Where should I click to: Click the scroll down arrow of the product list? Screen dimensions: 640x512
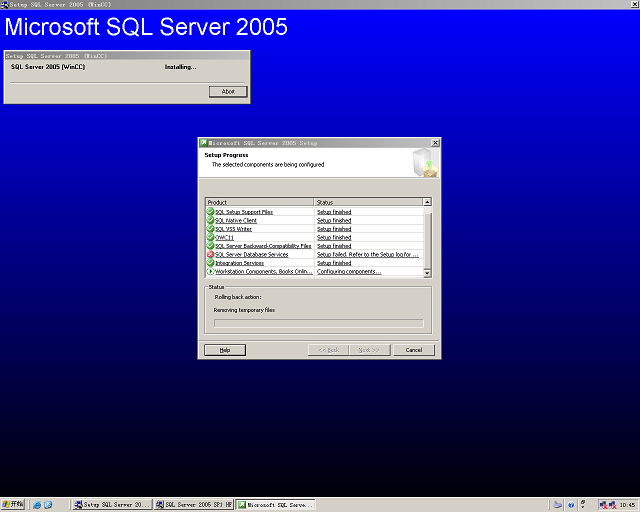tap(427, 273)
